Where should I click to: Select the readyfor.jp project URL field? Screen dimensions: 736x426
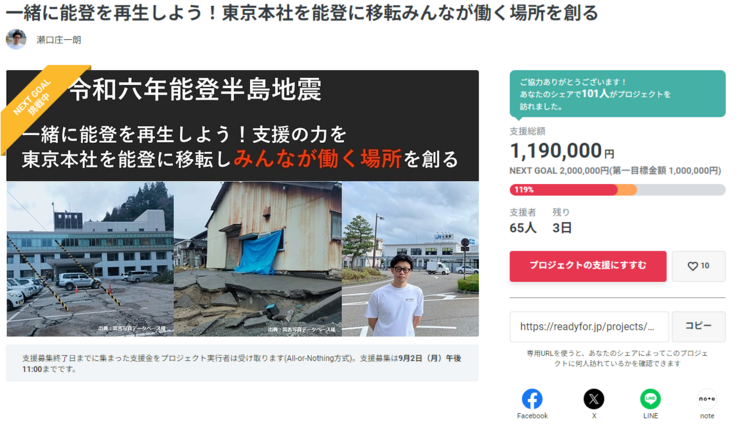click(x=589, y=327)
